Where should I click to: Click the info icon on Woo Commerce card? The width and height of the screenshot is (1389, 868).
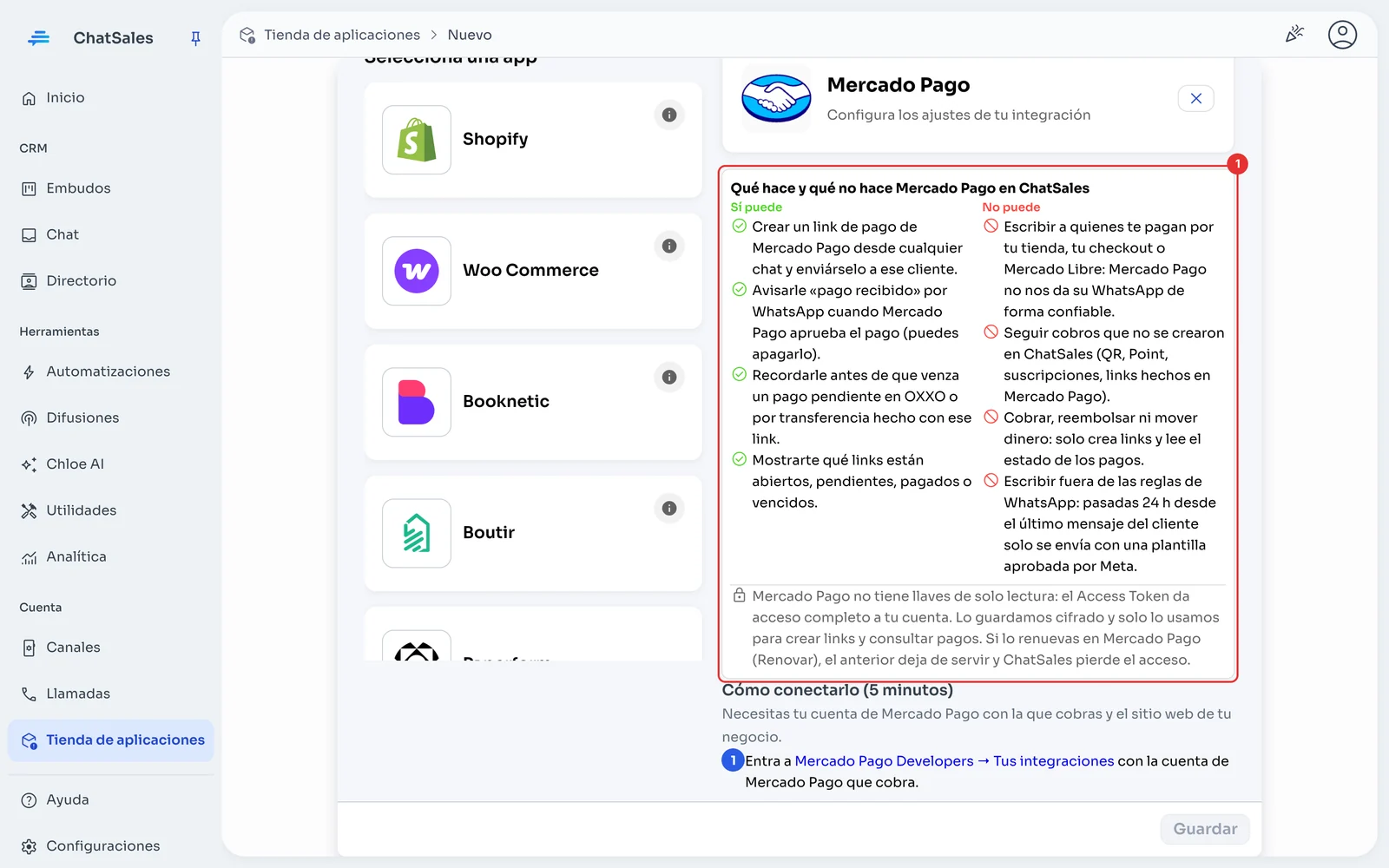tap(669, 246)
